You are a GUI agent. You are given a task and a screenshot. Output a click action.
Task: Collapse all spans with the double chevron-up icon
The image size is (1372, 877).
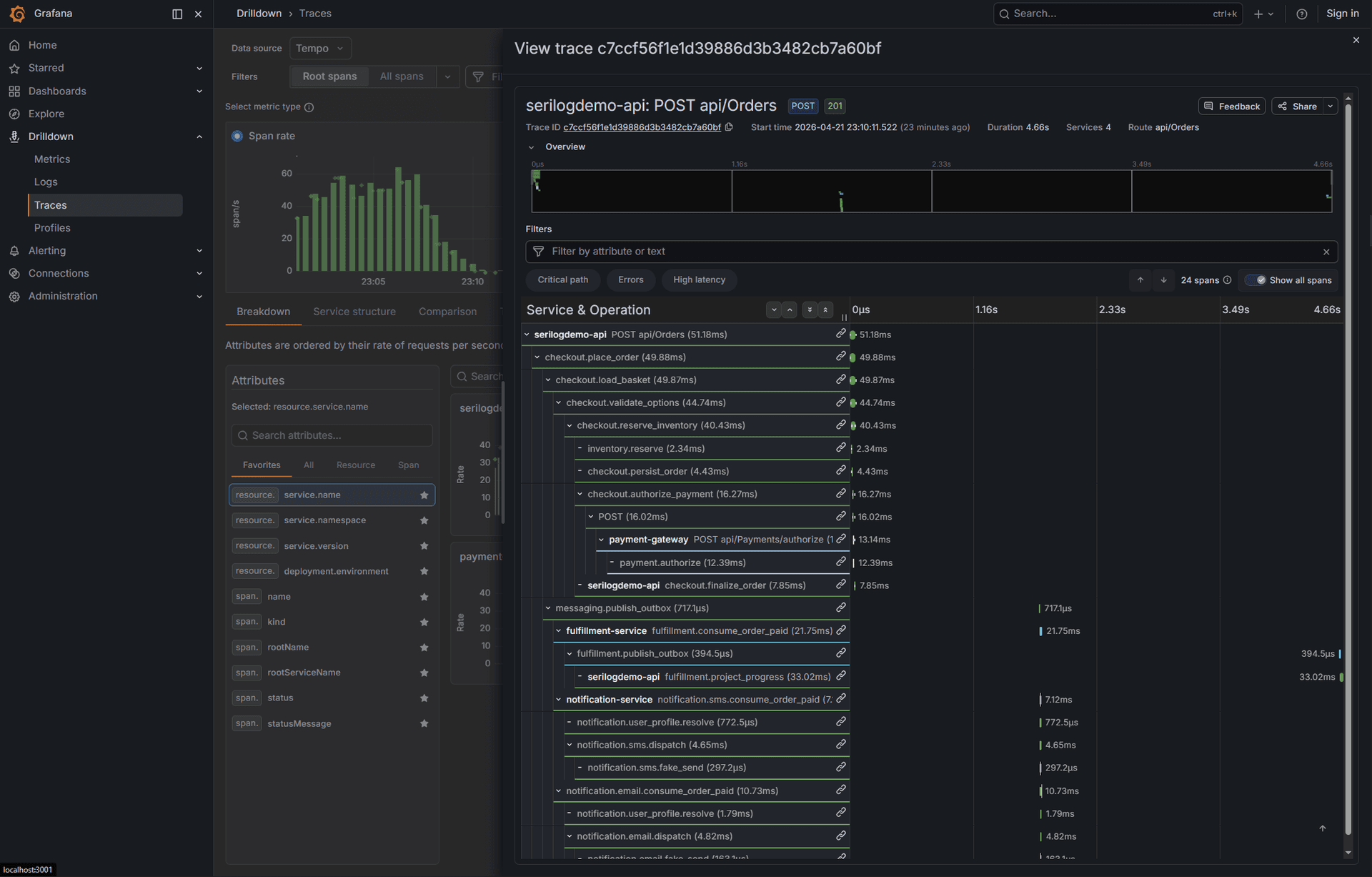pyautogui.click(x=827, y=309)
